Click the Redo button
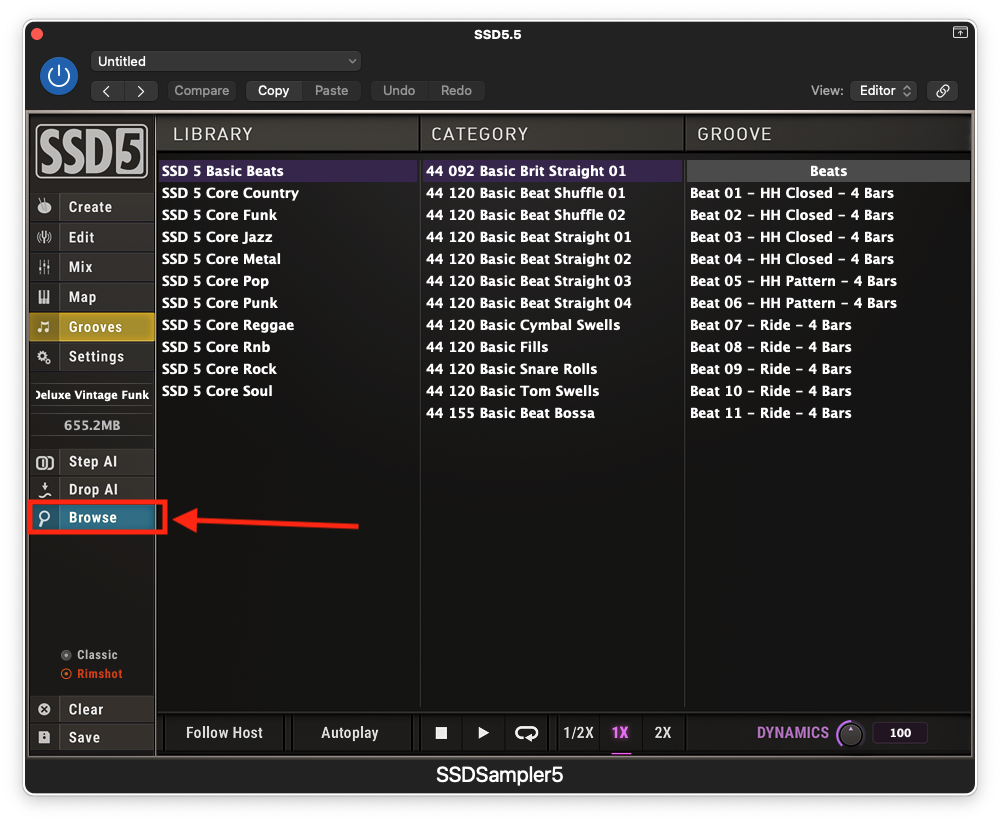 point(457,91)
